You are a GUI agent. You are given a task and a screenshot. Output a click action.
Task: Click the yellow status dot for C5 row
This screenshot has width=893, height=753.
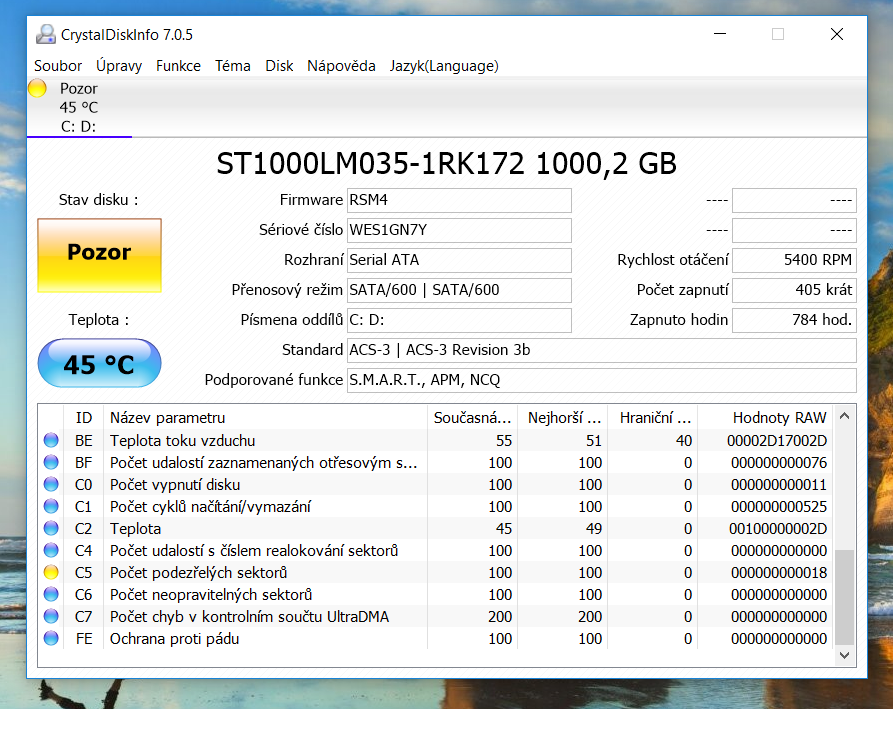tap(51, 573)
